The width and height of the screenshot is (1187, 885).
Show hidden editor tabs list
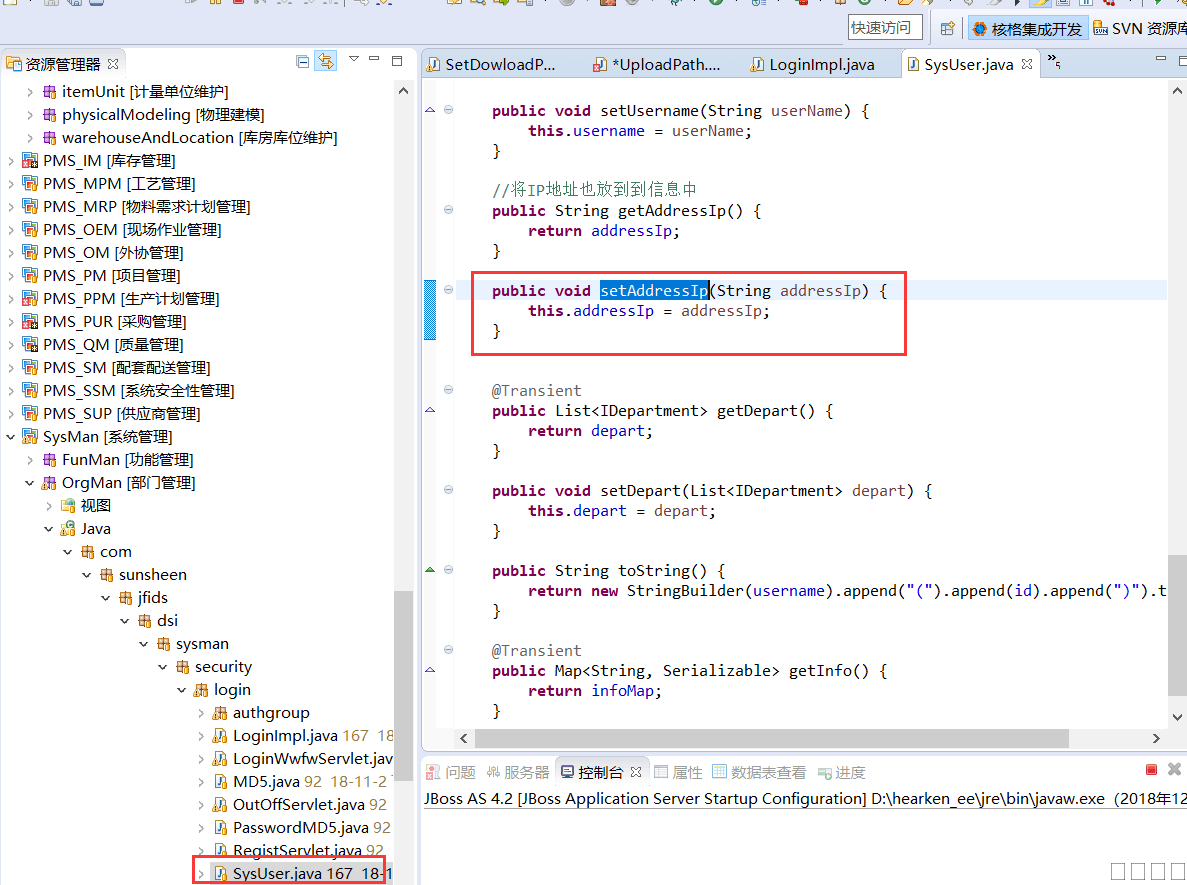pyautogui.click(x=1054, y=62)
